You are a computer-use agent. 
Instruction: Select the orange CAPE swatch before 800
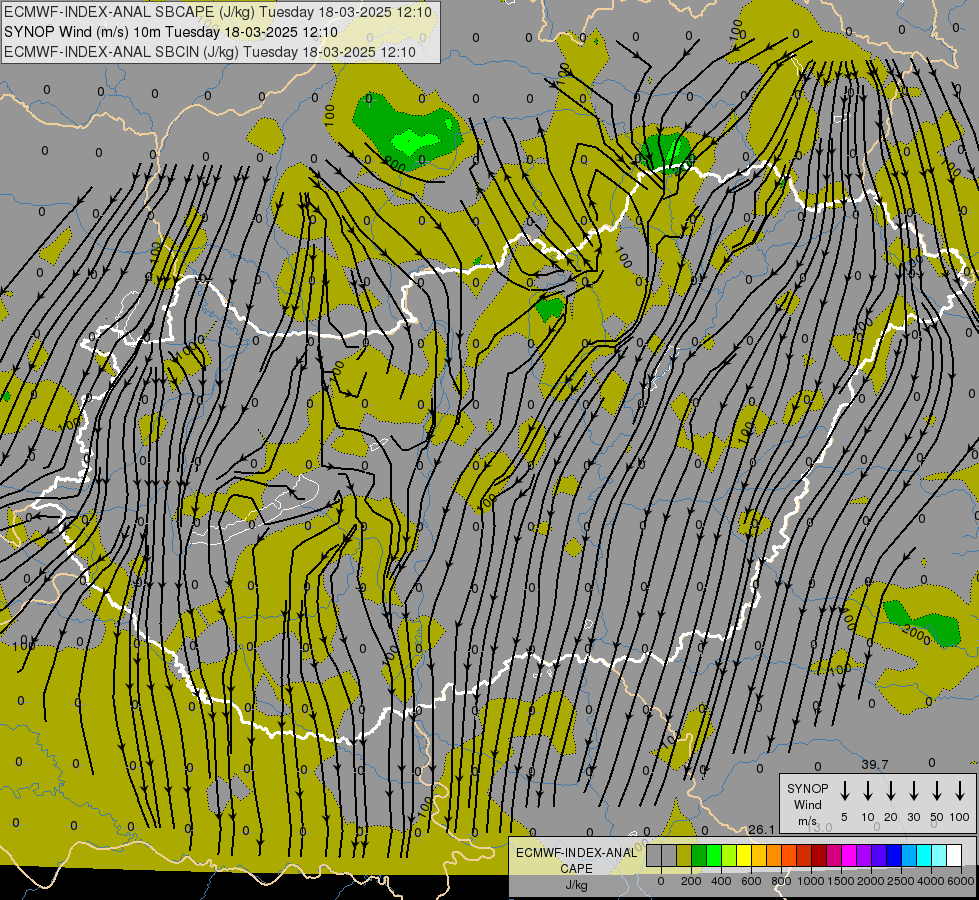click(x=774, y=855)
